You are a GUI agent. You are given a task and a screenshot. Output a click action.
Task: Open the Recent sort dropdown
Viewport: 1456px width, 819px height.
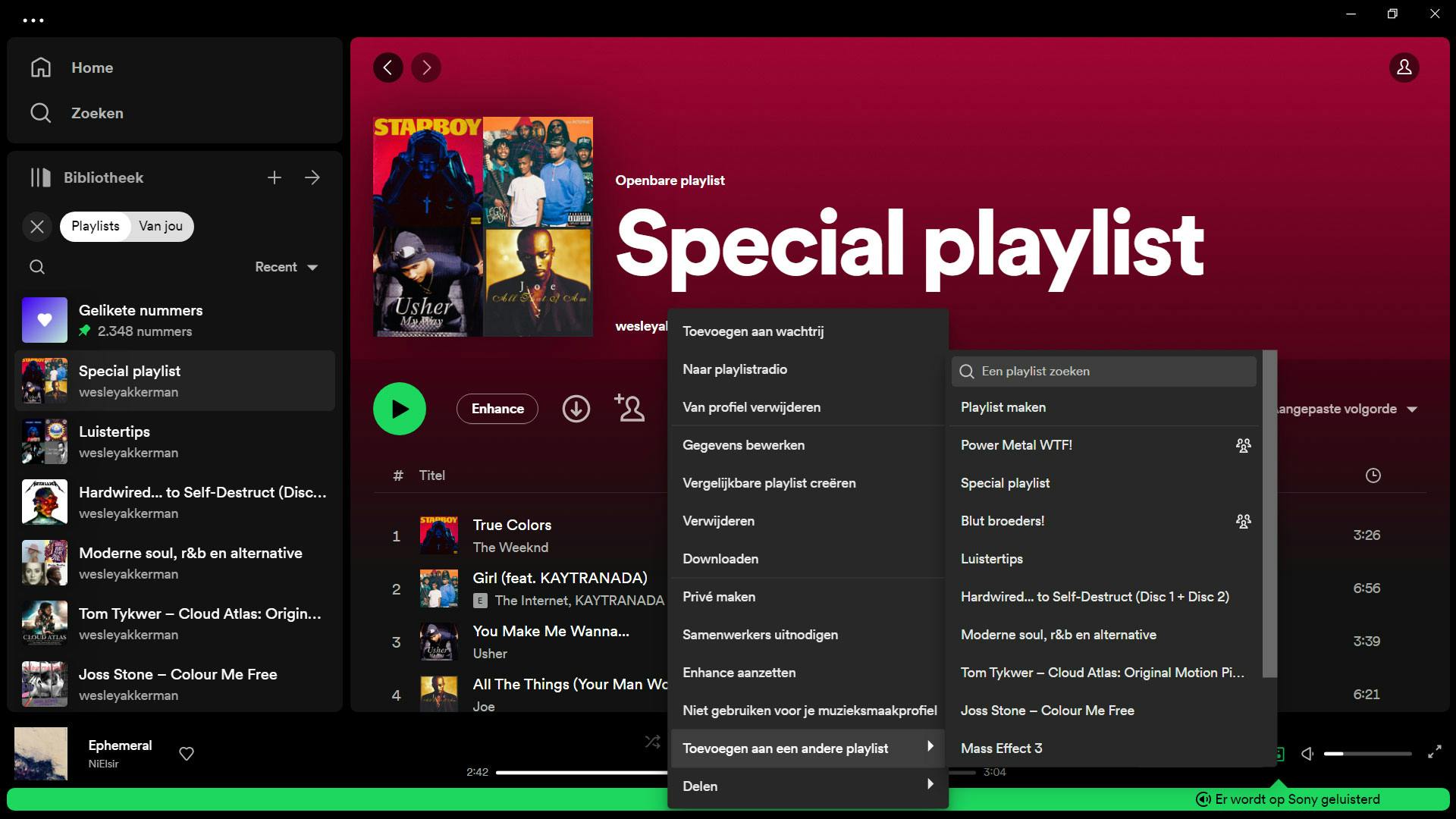click(x=286, y=267)
